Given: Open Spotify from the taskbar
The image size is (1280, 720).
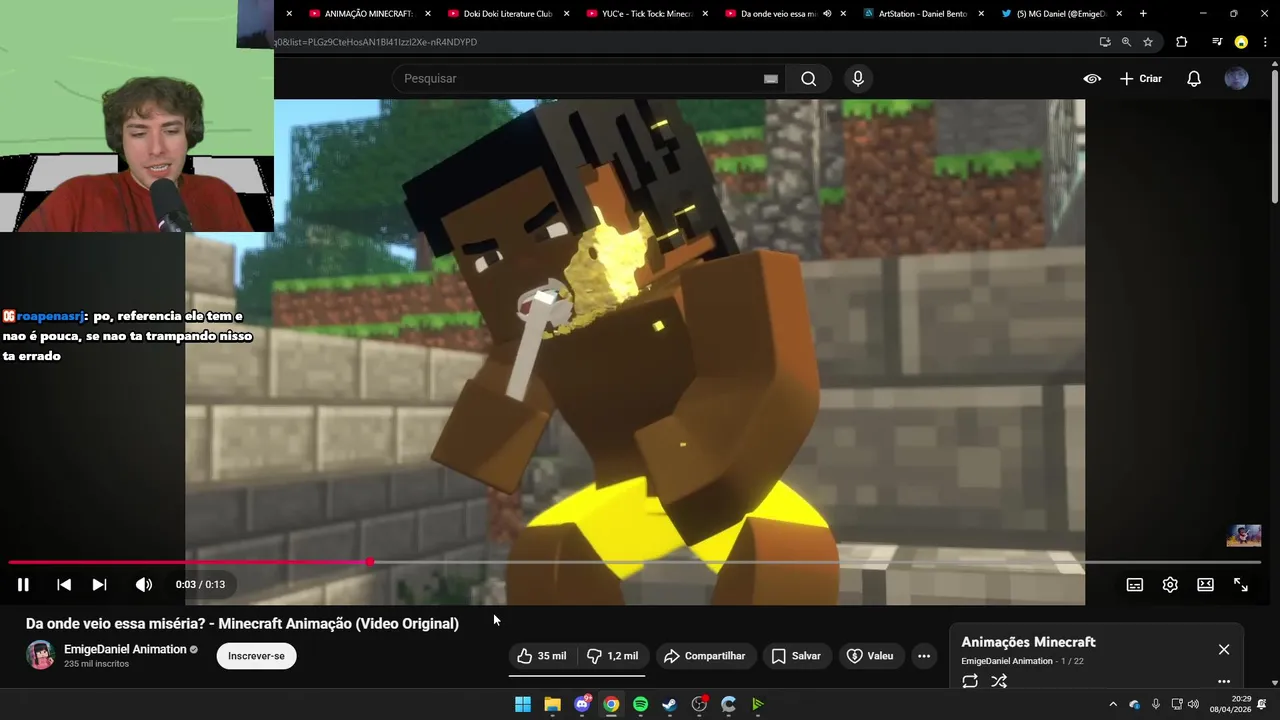Looking at the screenshot, I should pyautogui.click(x=640, y=705).
